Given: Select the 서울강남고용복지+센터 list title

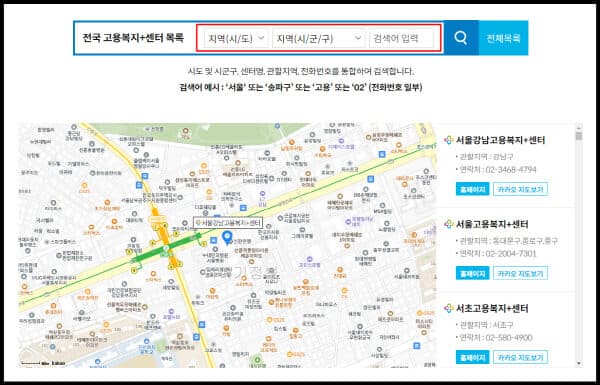Looking at the screenshot, I should [x=500, y=140].
